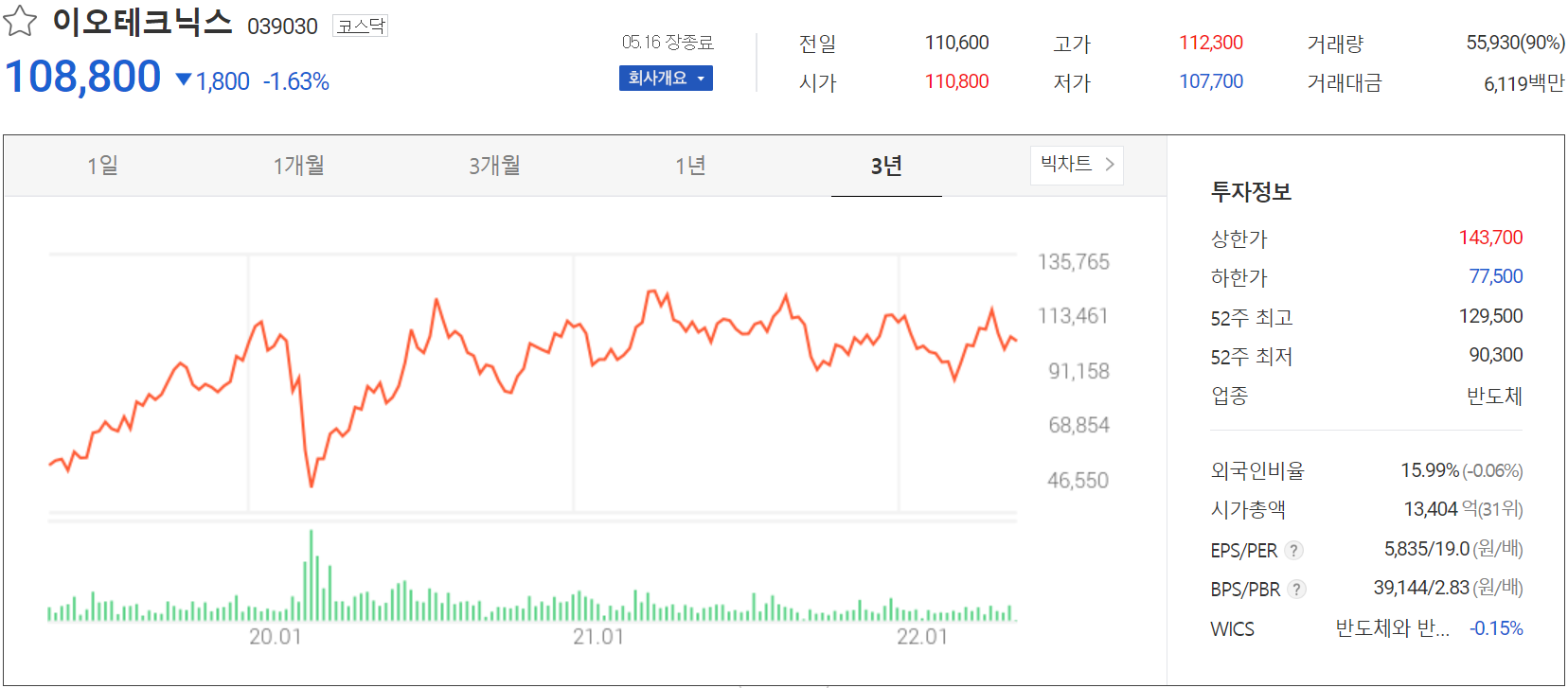The width and height of the screenshot is (1568, 688).
Task: Click 거래량 value 55,930(90%)
Action: (1515, 43)
